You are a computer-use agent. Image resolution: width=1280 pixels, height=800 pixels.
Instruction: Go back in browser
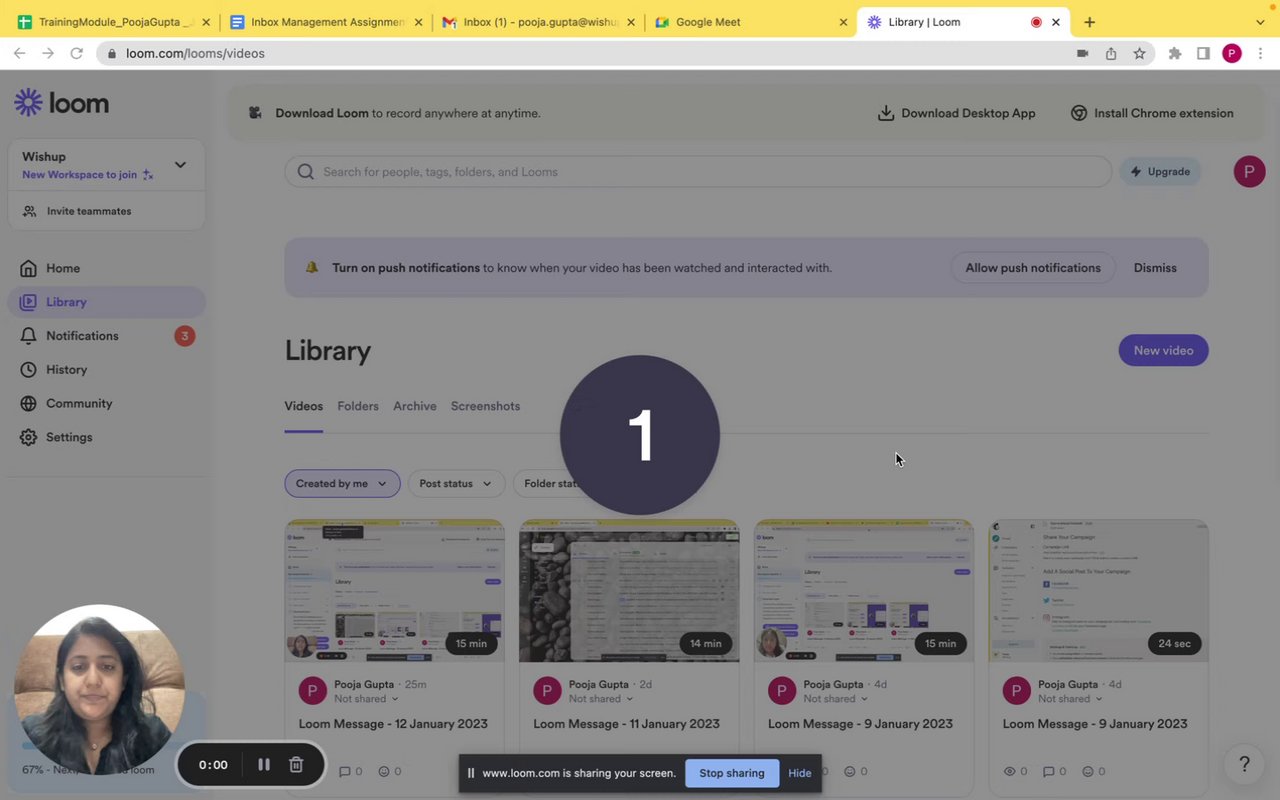click(20, 53)
